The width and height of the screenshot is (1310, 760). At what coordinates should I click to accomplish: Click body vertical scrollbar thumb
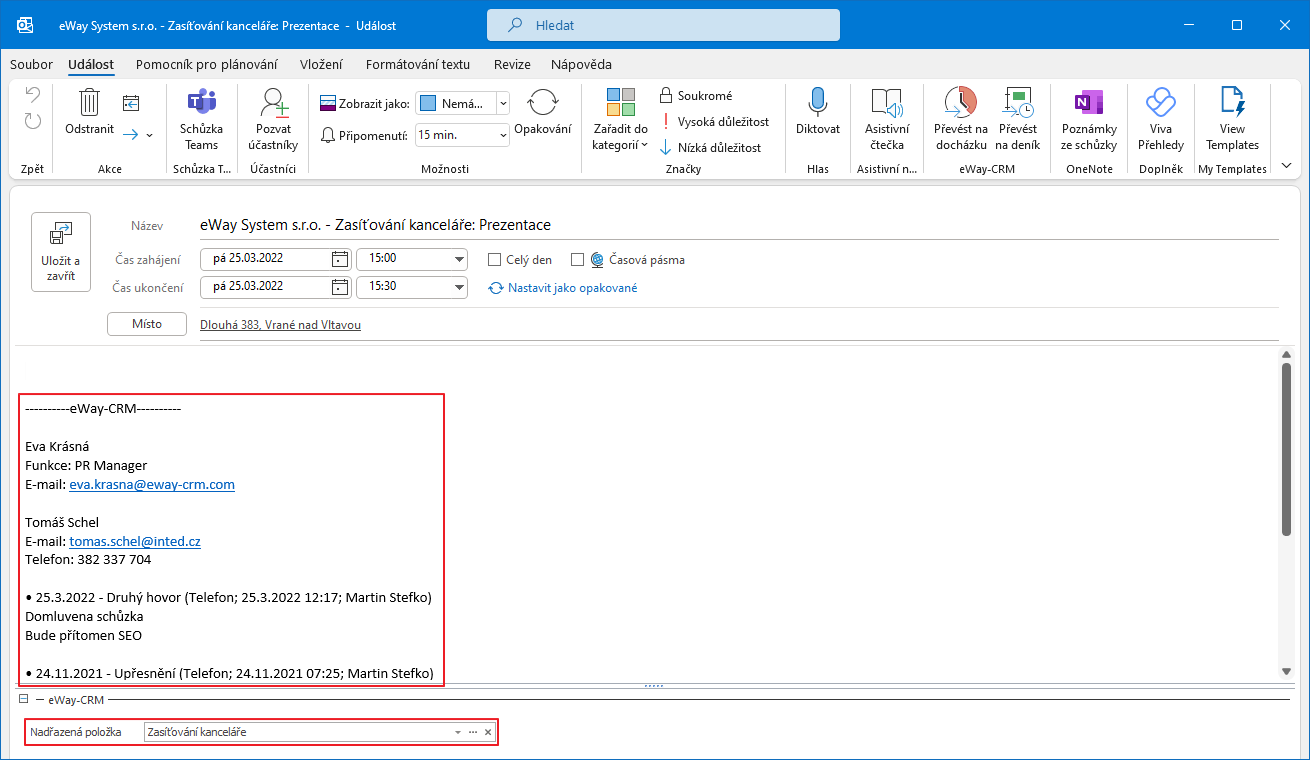(1286, 448)
